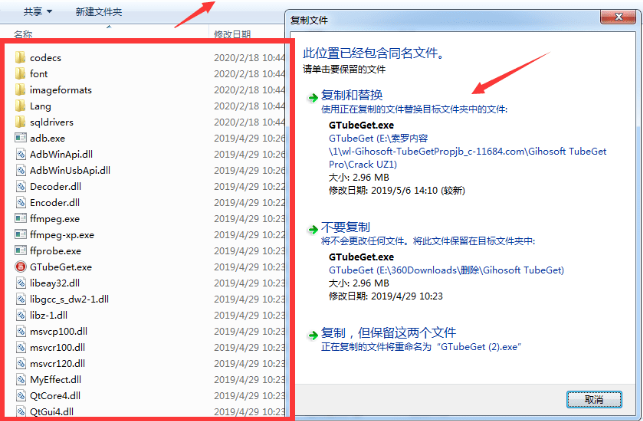
Task: Select the msvcr120.dll file icon
Action: [21, 363]
